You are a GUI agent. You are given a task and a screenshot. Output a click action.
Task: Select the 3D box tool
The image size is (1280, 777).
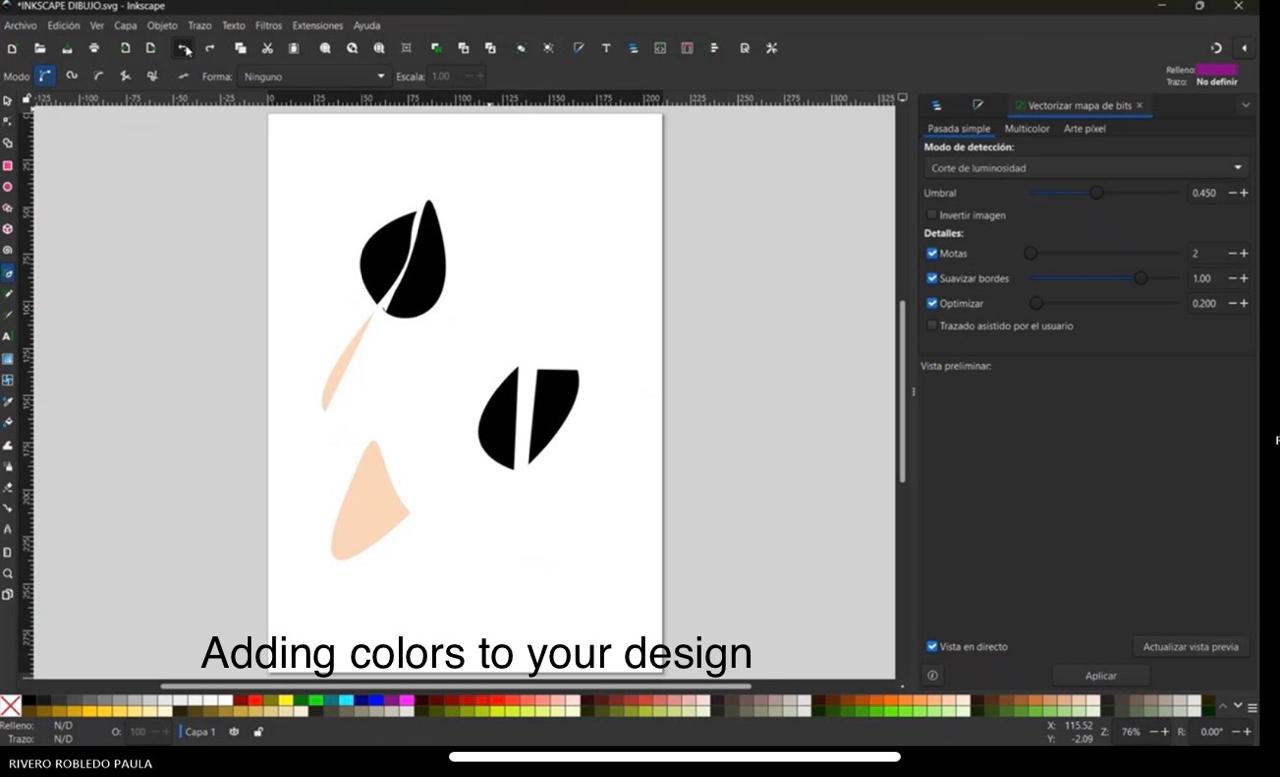(x=8, y=229)
